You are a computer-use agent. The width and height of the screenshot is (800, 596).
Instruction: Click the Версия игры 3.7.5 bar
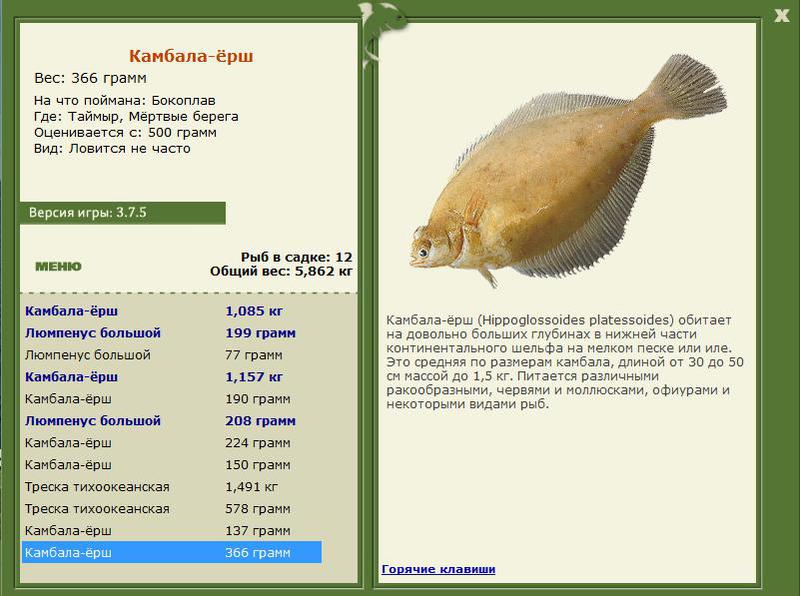(122, 213)
